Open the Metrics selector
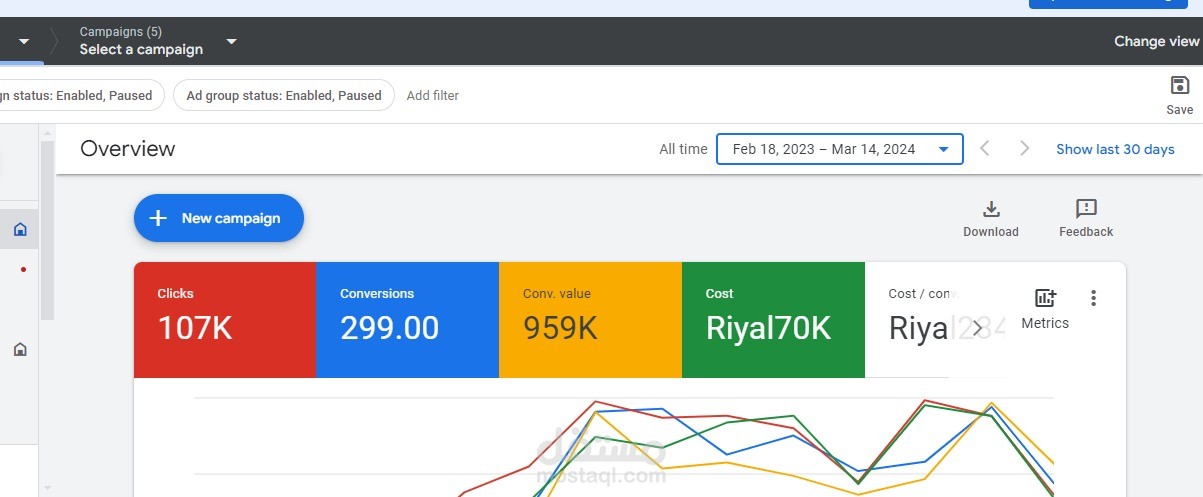Screen dimensions: 1203x497 click(x=1045, y=308)
